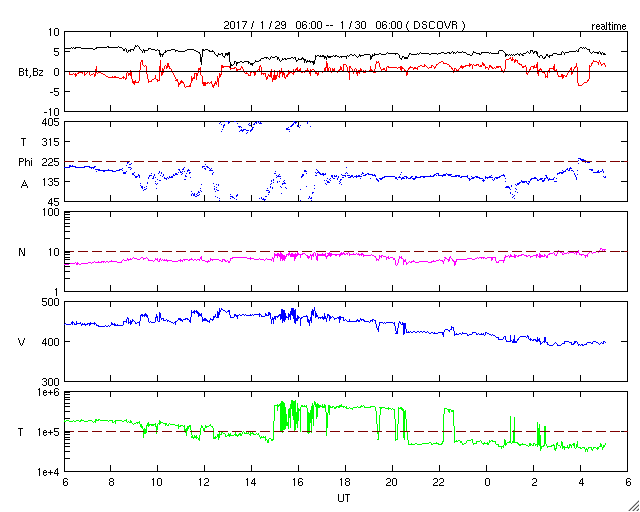
Task: Click hour "14" on the UT time axis
Action: tap(251, 482)
